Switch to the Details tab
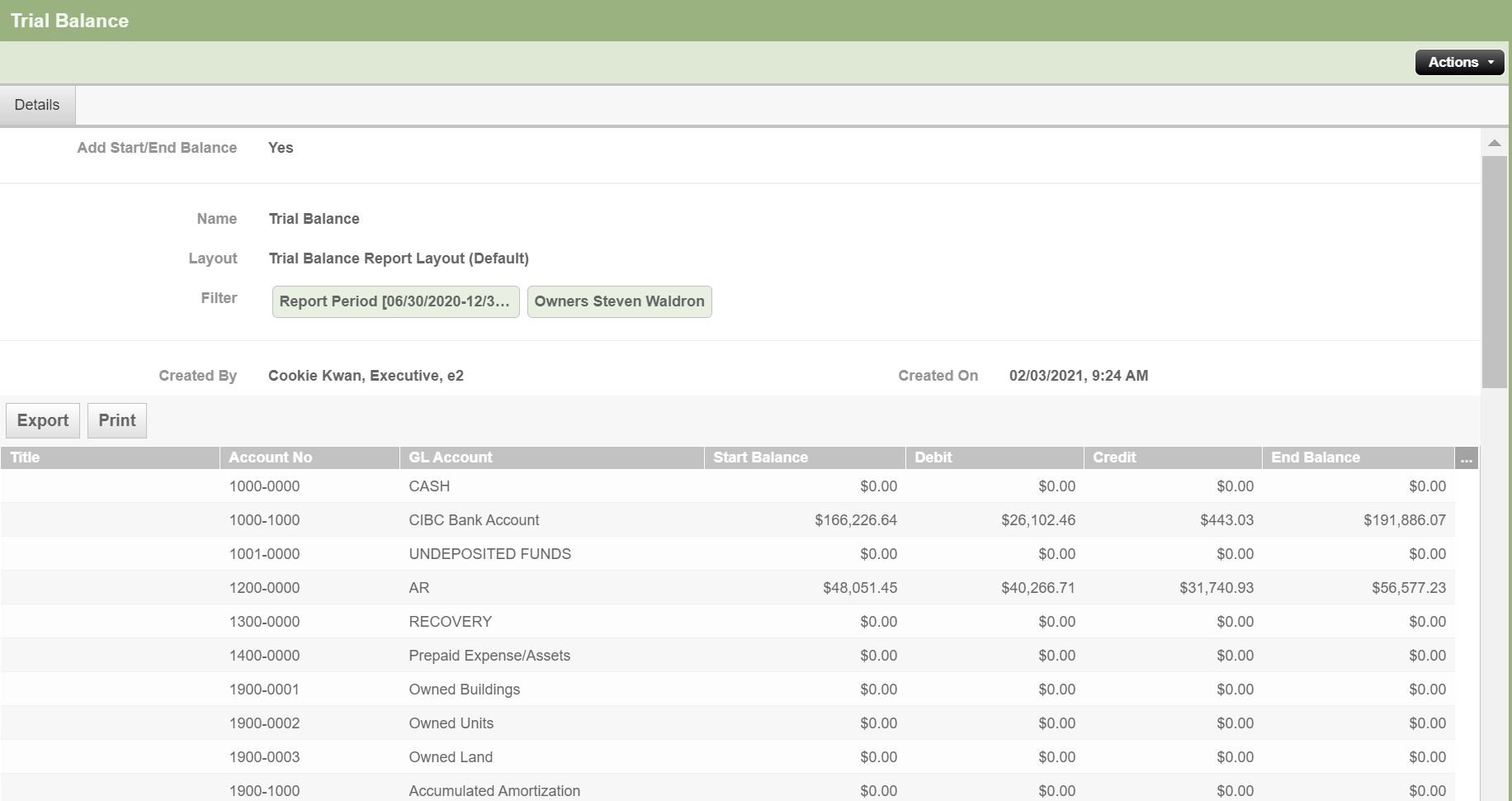 [37, 105]
